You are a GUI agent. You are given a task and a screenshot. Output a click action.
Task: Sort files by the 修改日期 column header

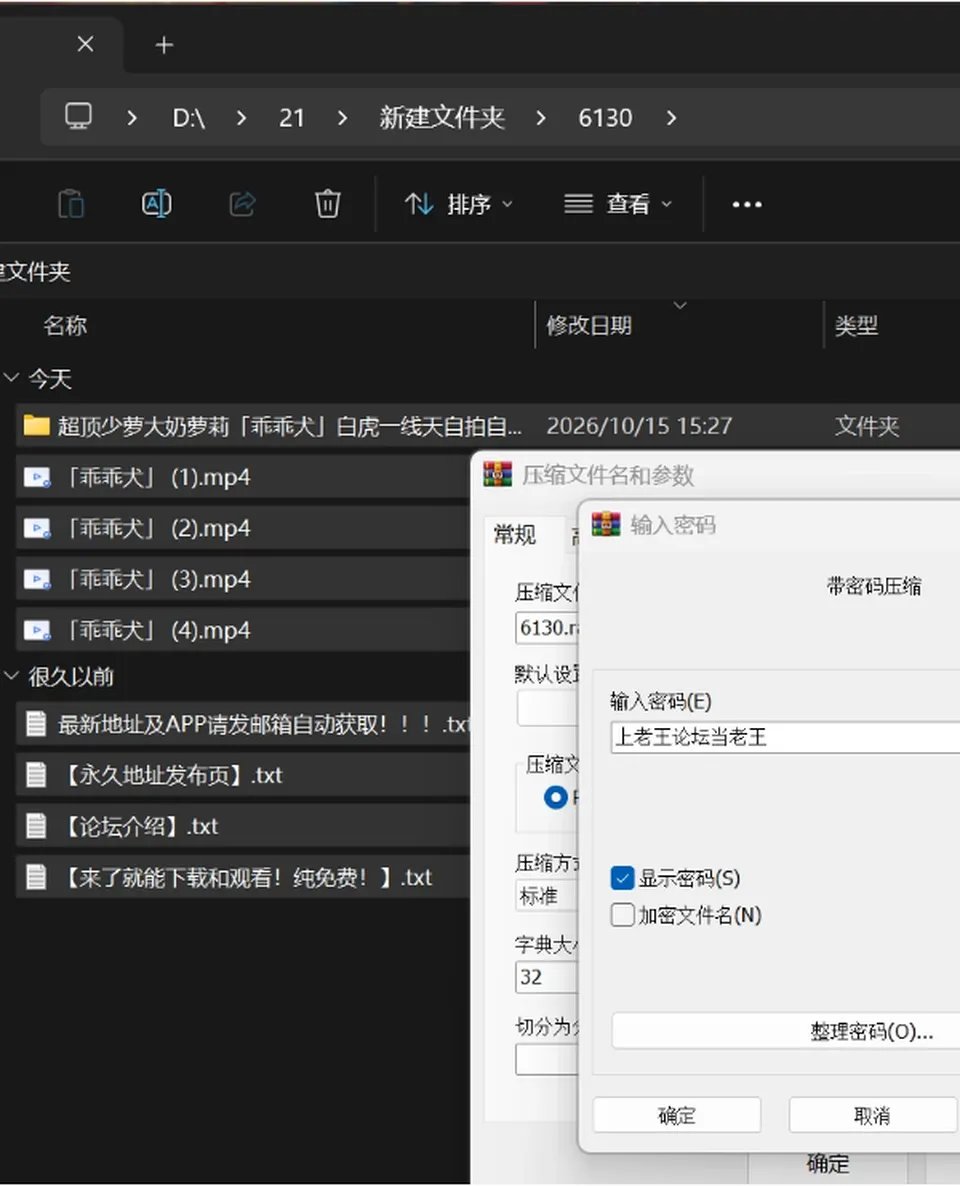[589, 326]
